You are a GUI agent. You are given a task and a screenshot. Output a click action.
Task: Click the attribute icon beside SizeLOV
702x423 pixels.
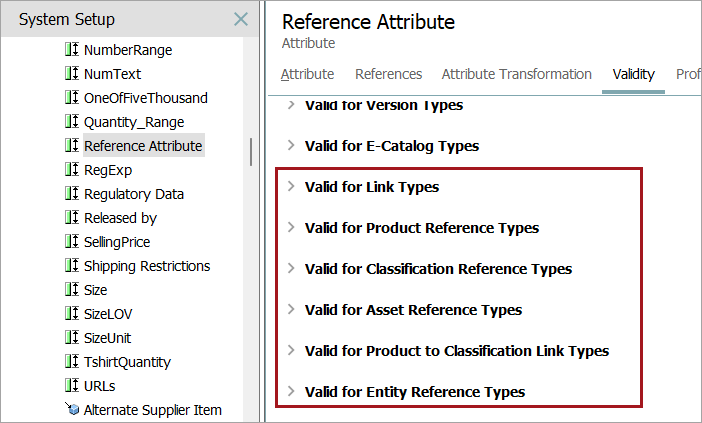click(x=72, y=313)
